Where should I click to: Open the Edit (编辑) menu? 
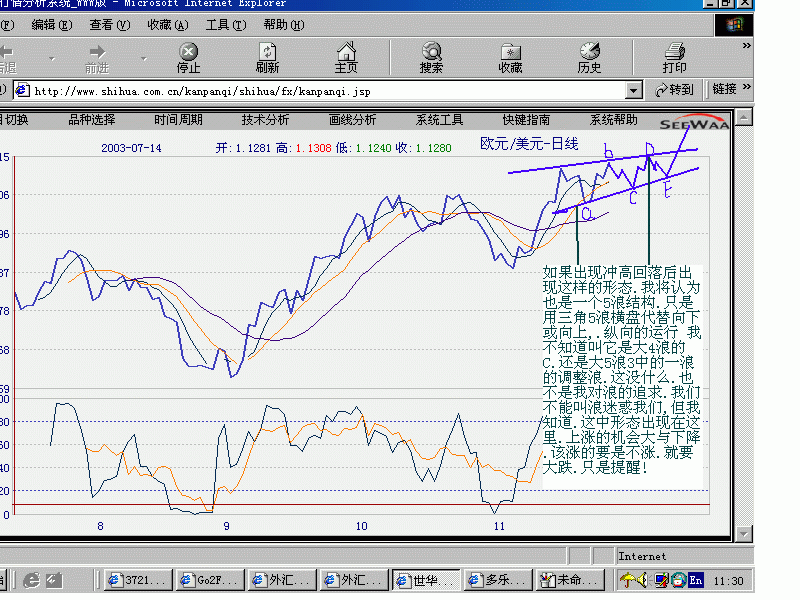tap(52, 25)
